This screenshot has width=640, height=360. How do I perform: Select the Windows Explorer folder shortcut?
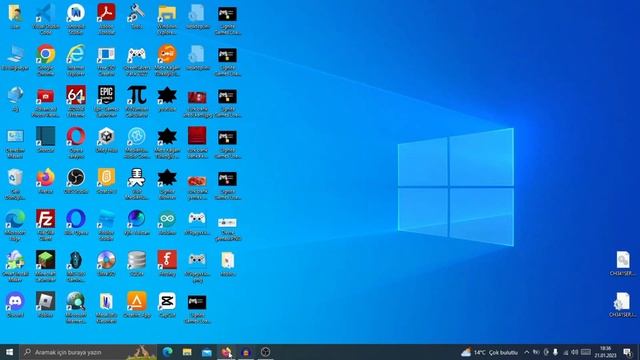pyautogui.click(x=167, y=18)
